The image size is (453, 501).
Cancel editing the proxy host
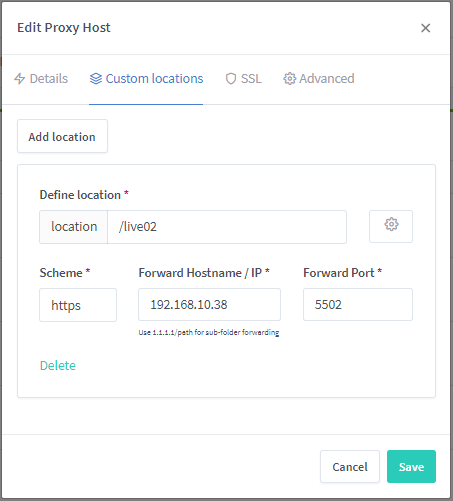pos(350,467)
